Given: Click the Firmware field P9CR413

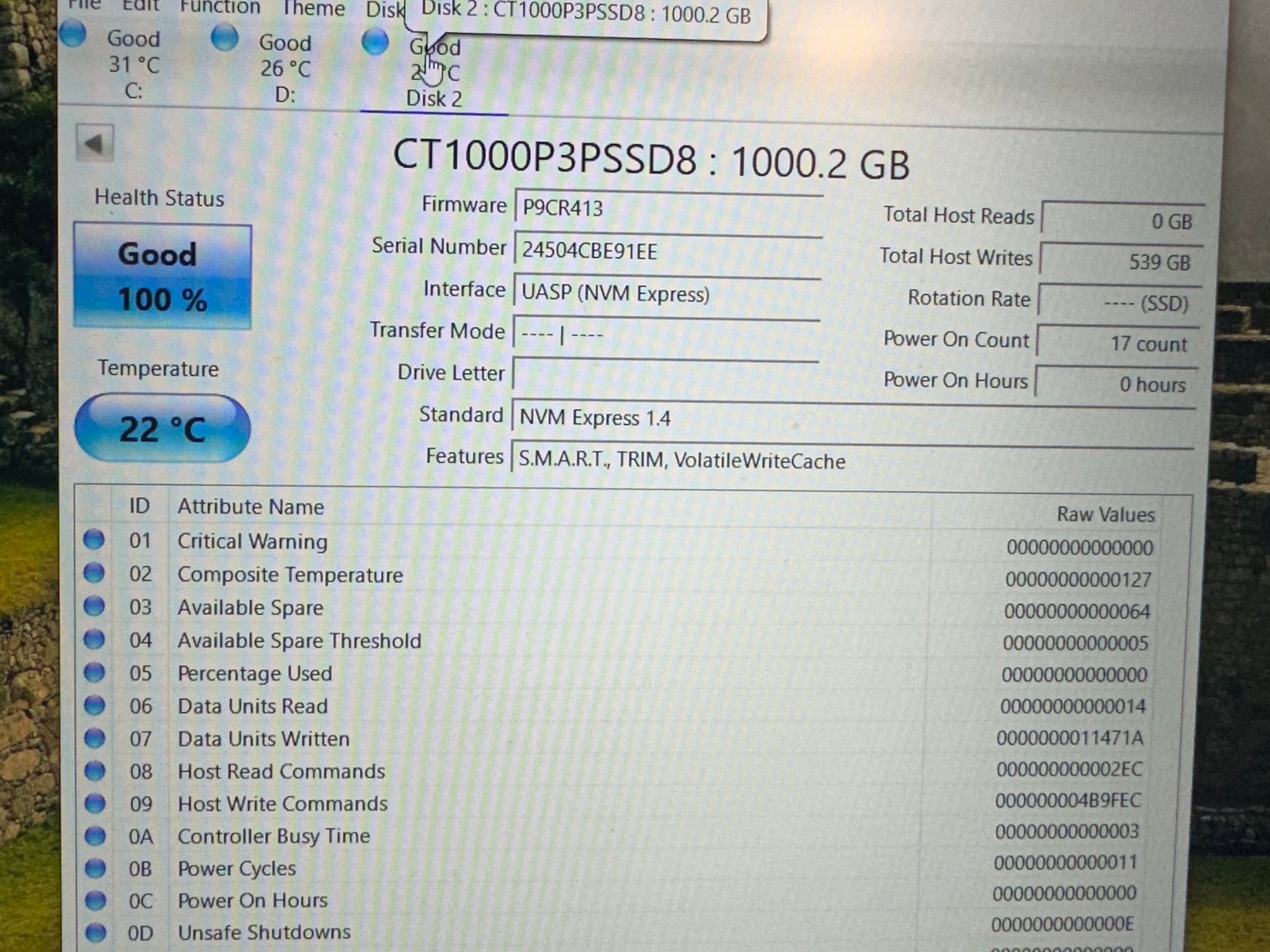Looking at the screenshot, I should (668, 208).
